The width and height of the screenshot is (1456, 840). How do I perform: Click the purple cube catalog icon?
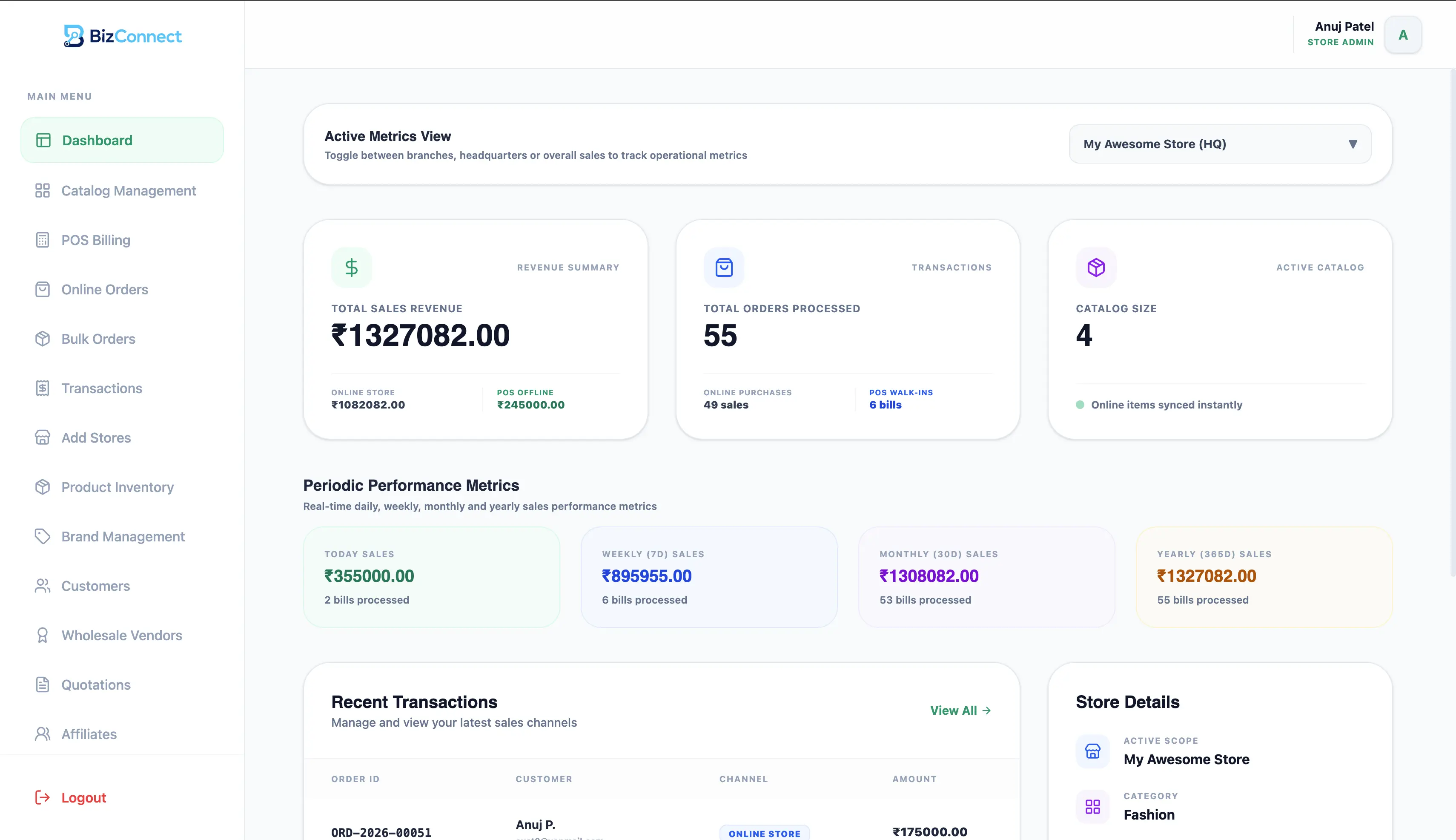tap(1096, 268)
